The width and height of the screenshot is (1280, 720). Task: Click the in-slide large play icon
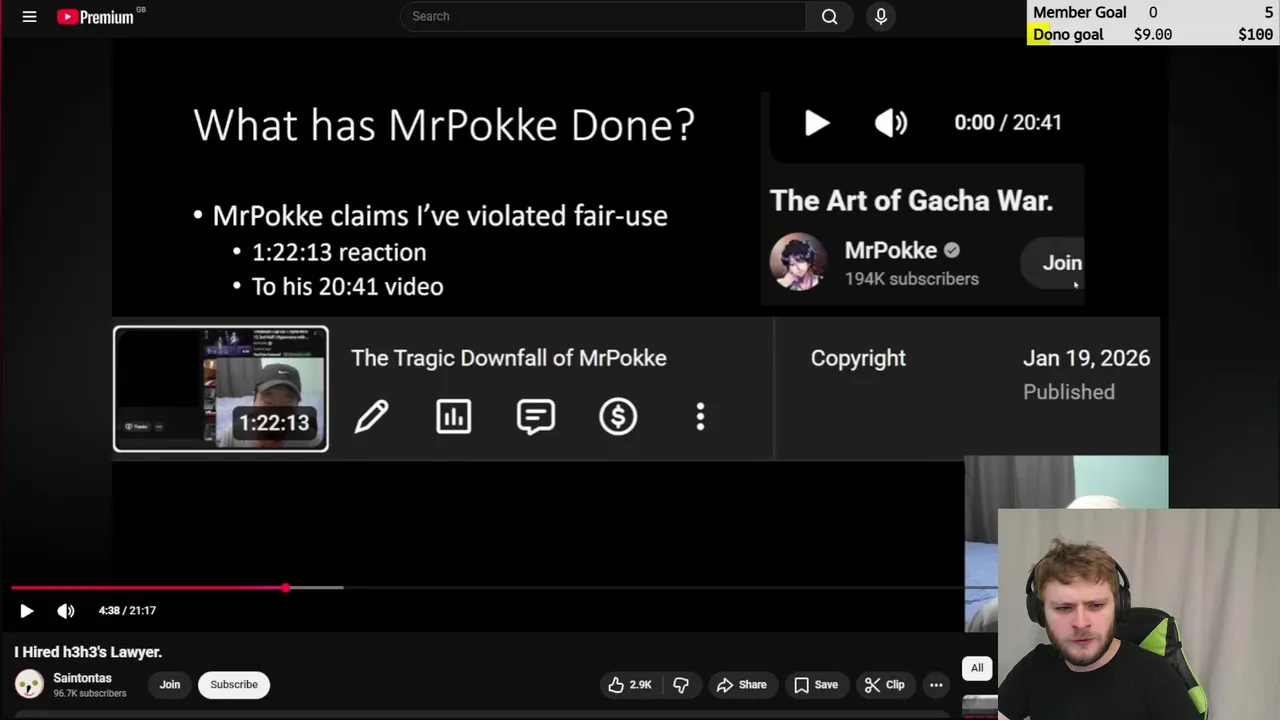click(817, 123)
